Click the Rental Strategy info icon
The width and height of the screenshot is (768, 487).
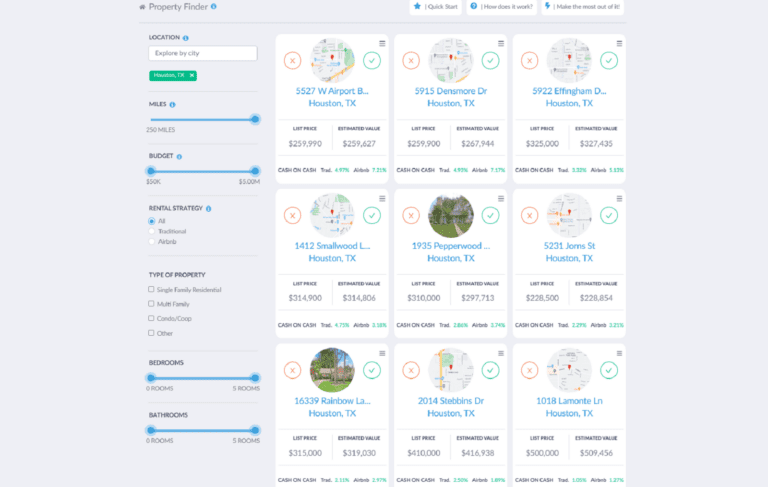tap(208, 209)
